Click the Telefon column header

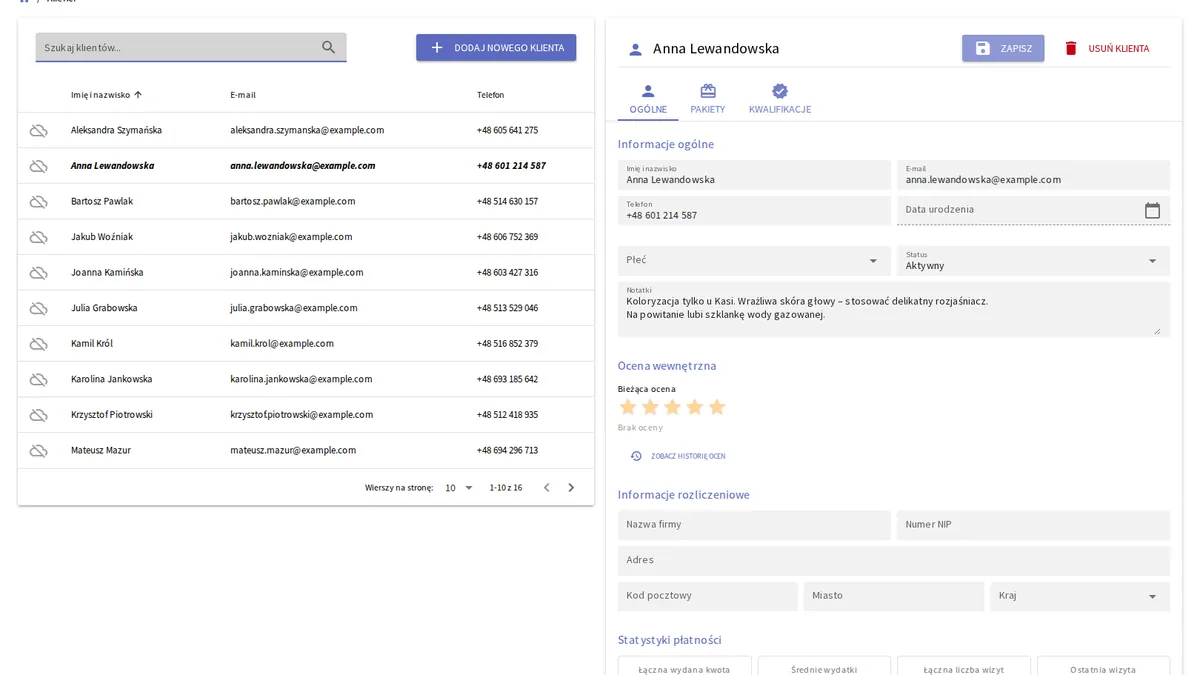[x=491, y=95]
